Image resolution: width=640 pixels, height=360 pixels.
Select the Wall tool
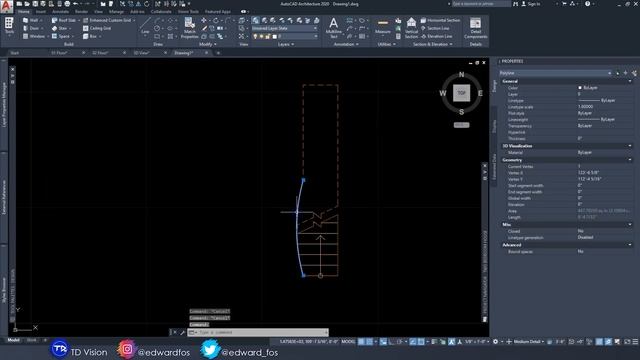[x=31, y=20]
